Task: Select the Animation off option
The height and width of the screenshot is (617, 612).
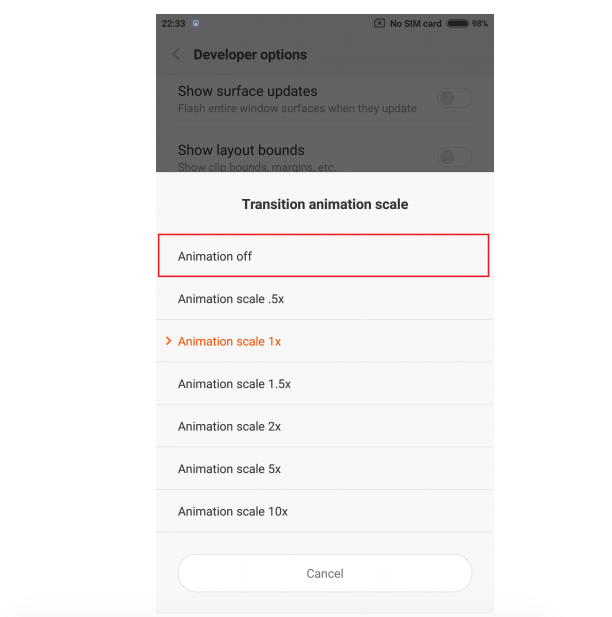Action: click(x=324, y=256)
